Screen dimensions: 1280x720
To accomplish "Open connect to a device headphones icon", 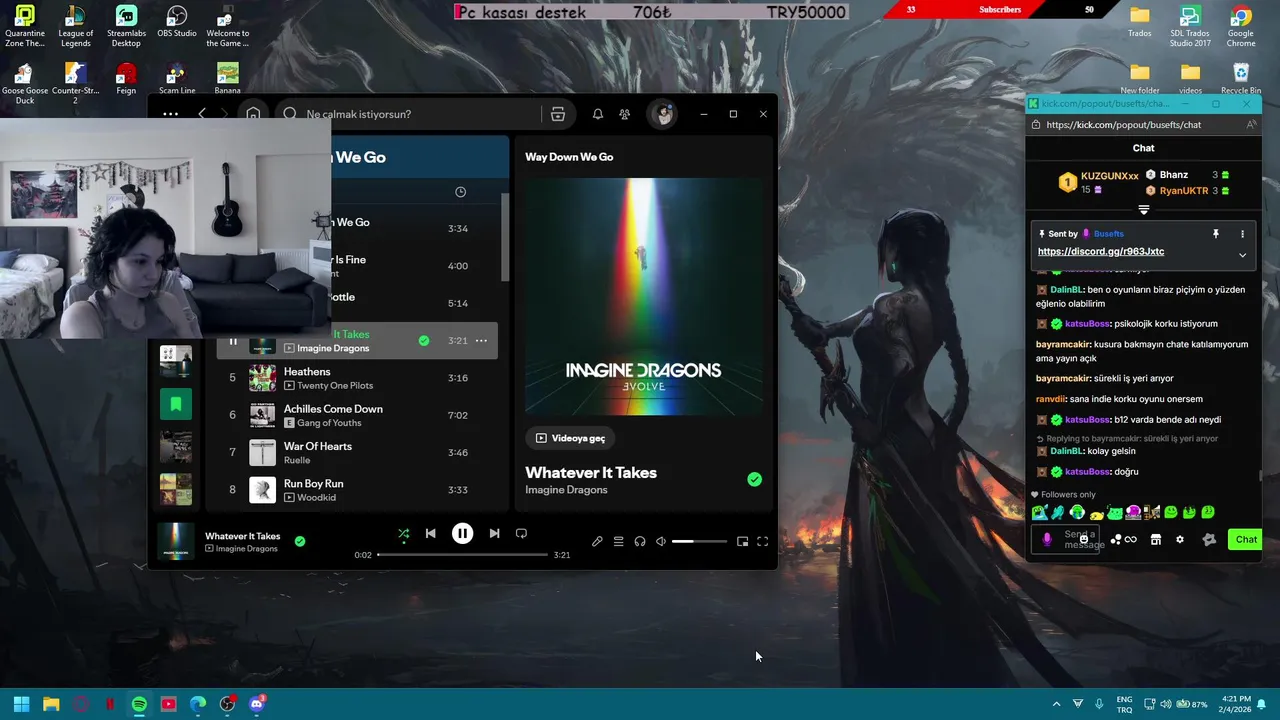I will point(640,541).
